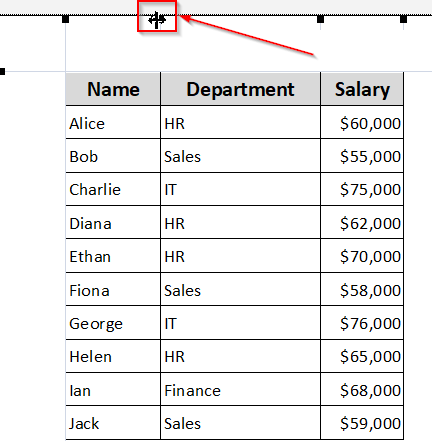Click Charlie's $75,000 salary cell

click(x=362, y=189)
